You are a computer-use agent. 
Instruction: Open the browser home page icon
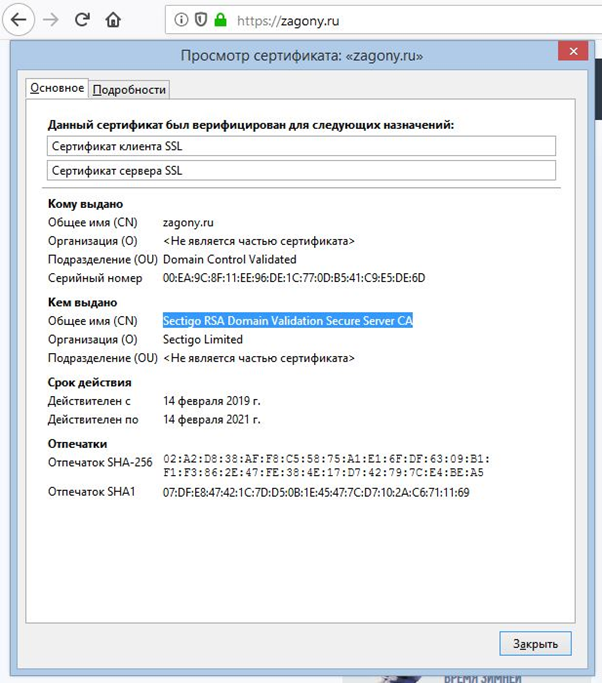pos(113,20)
